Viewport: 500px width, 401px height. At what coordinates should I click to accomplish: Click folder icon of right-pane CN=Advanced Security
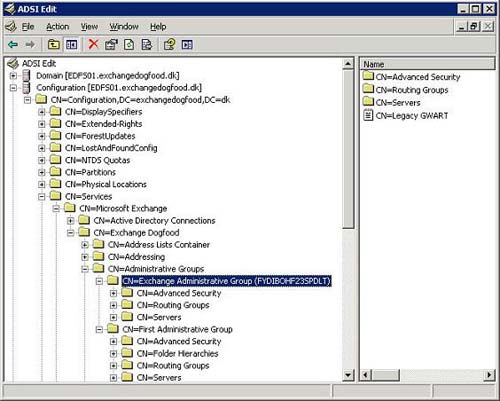368,76
